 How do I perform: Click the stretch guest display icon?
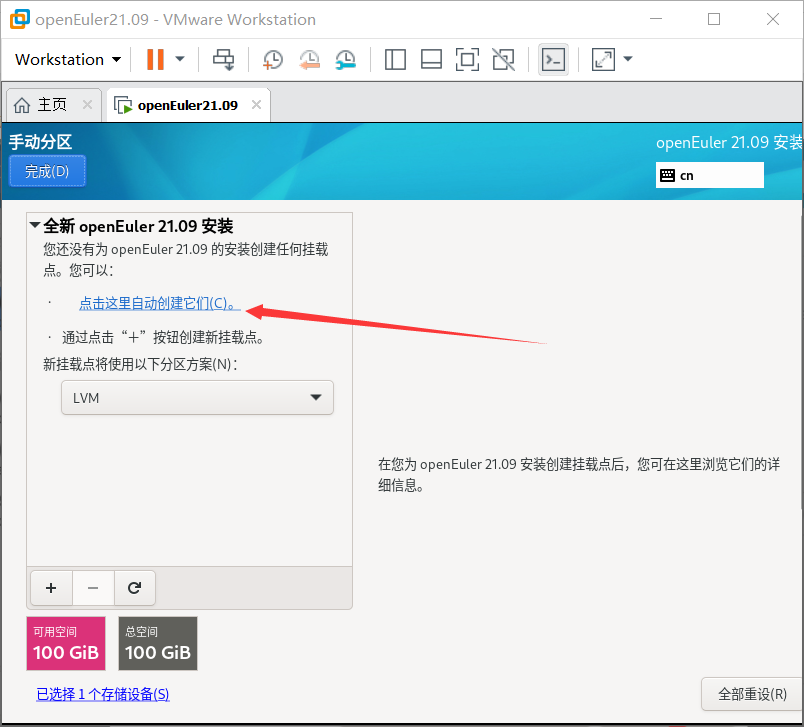tap(603, 59)
